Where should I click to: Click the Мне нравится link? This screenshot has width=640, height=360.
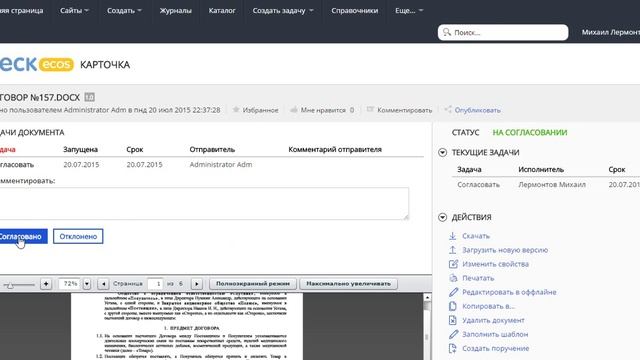click(x=323, y=110)
